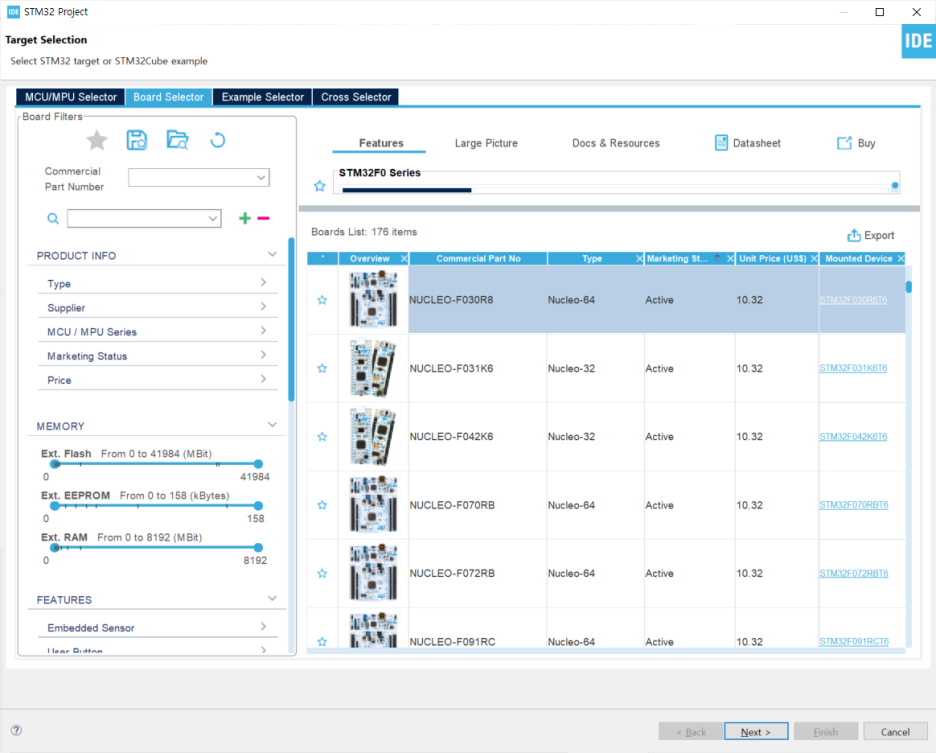936x753 pixels.
Task: Open the Cross Selector tab
Action: 356,97
